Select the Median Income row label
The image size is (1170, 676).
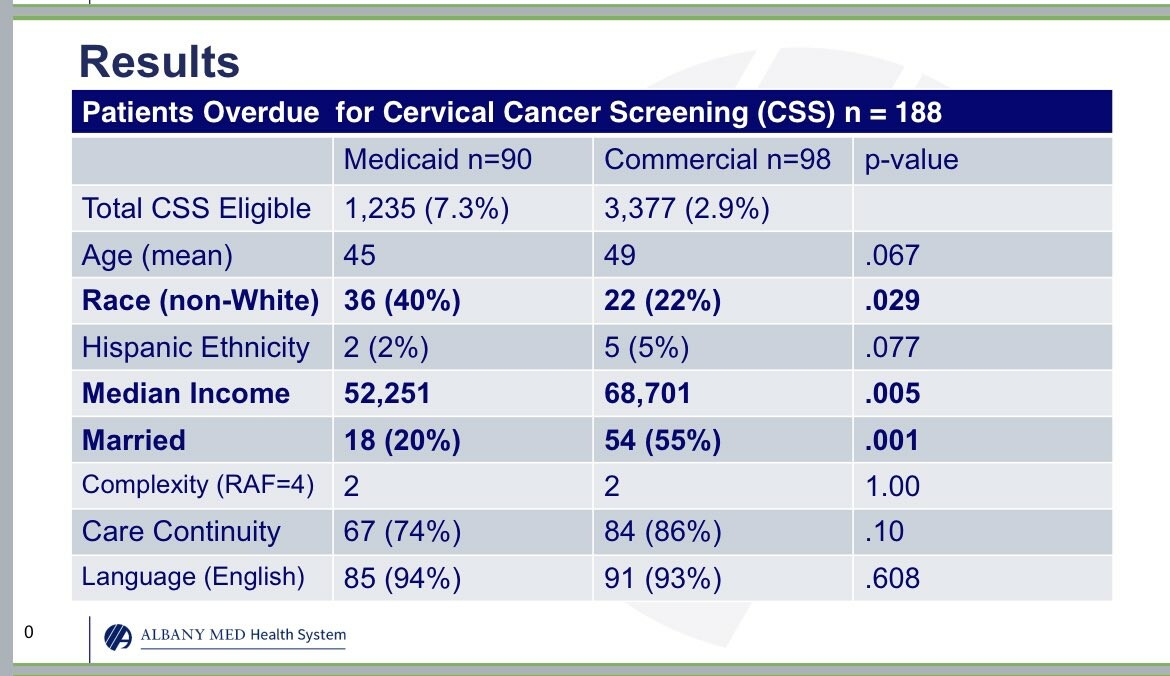point(186,393)
